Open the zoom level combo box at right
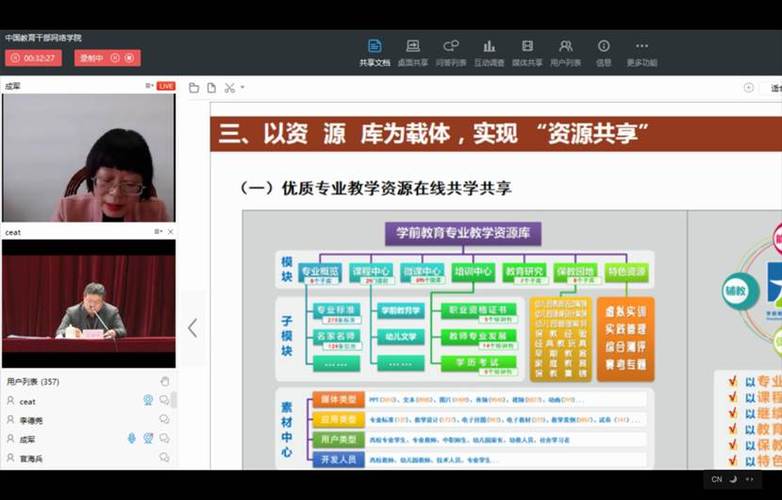 tap(771, 88)
